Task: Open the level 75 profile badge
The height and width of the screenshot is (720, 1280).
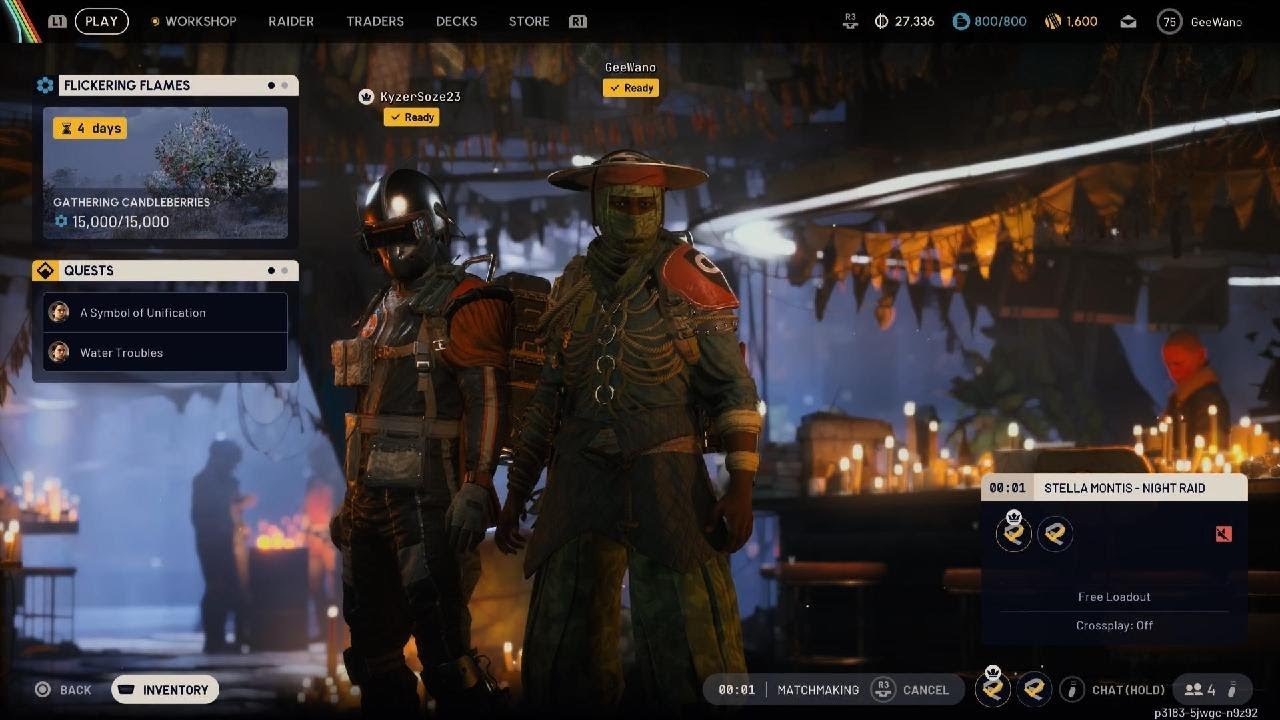Action: (x=1169, y=21)
